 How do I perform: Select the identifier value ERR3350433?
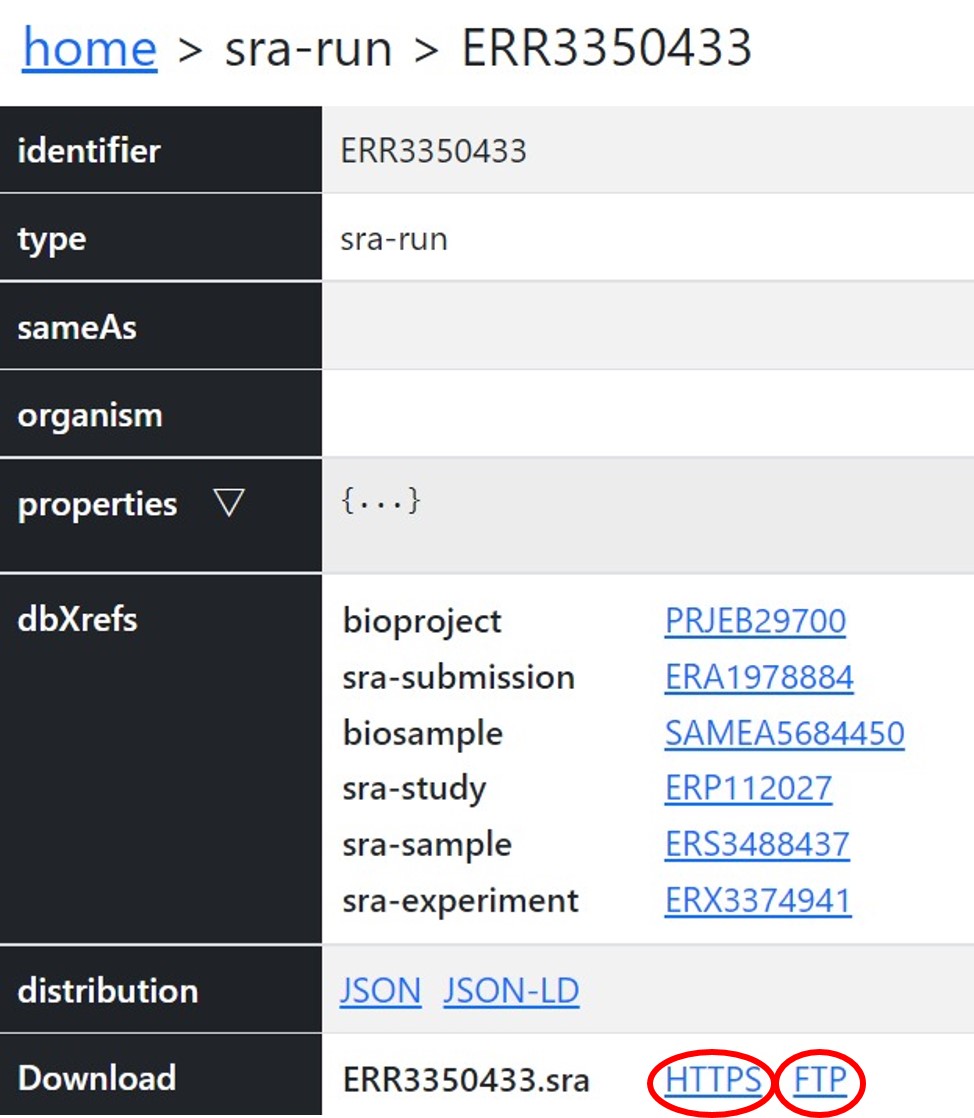pyautogui.click(x=434, y=151)
